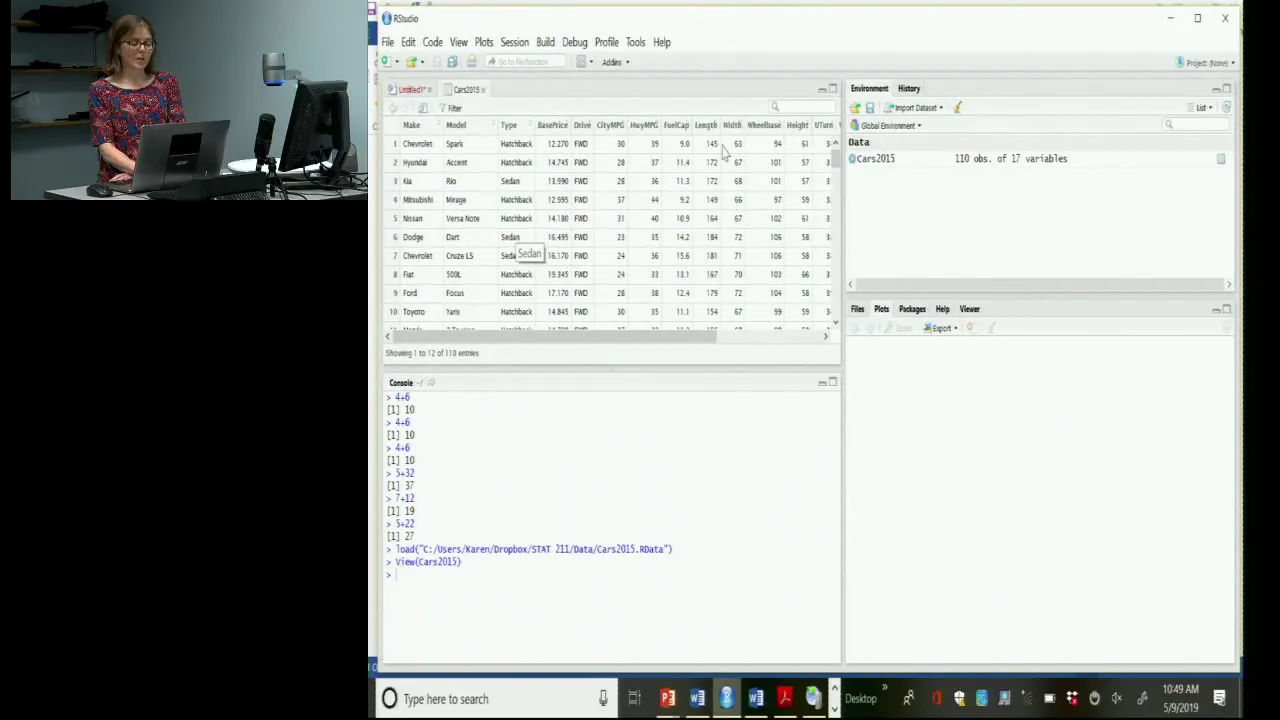Open the Code menu
This screenshot has height=720, width=1280.
pos(432,42)
